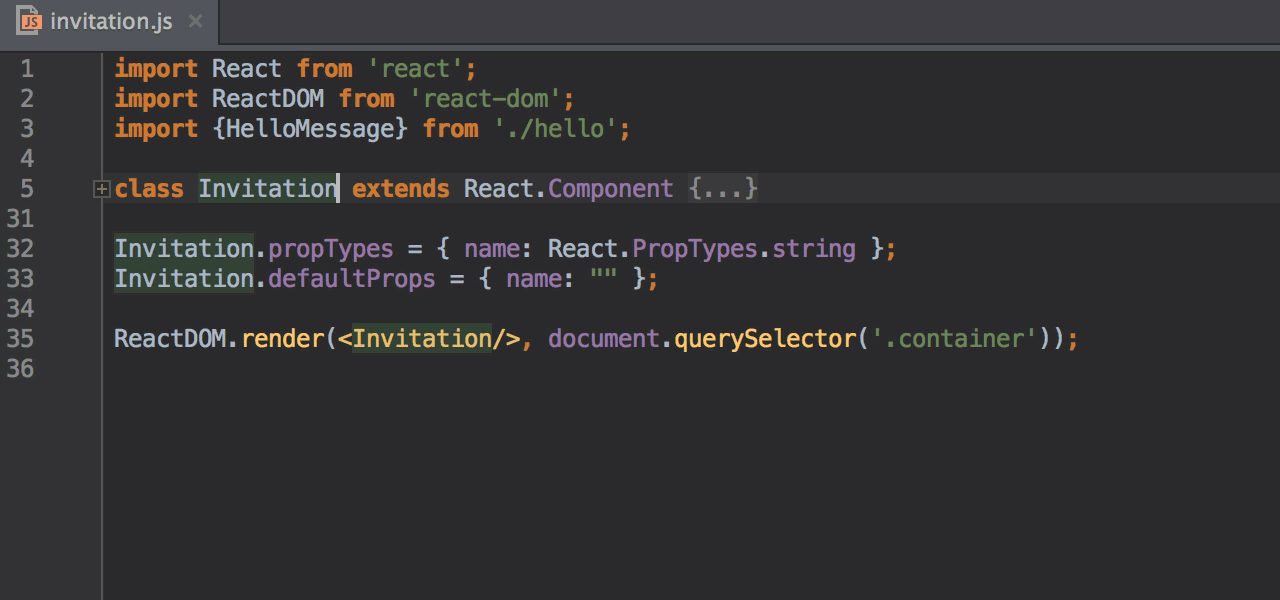Click Component in React.Component
Image resolution: width=1280 pixels, height=600 pixels.
(x=610, y=189)
